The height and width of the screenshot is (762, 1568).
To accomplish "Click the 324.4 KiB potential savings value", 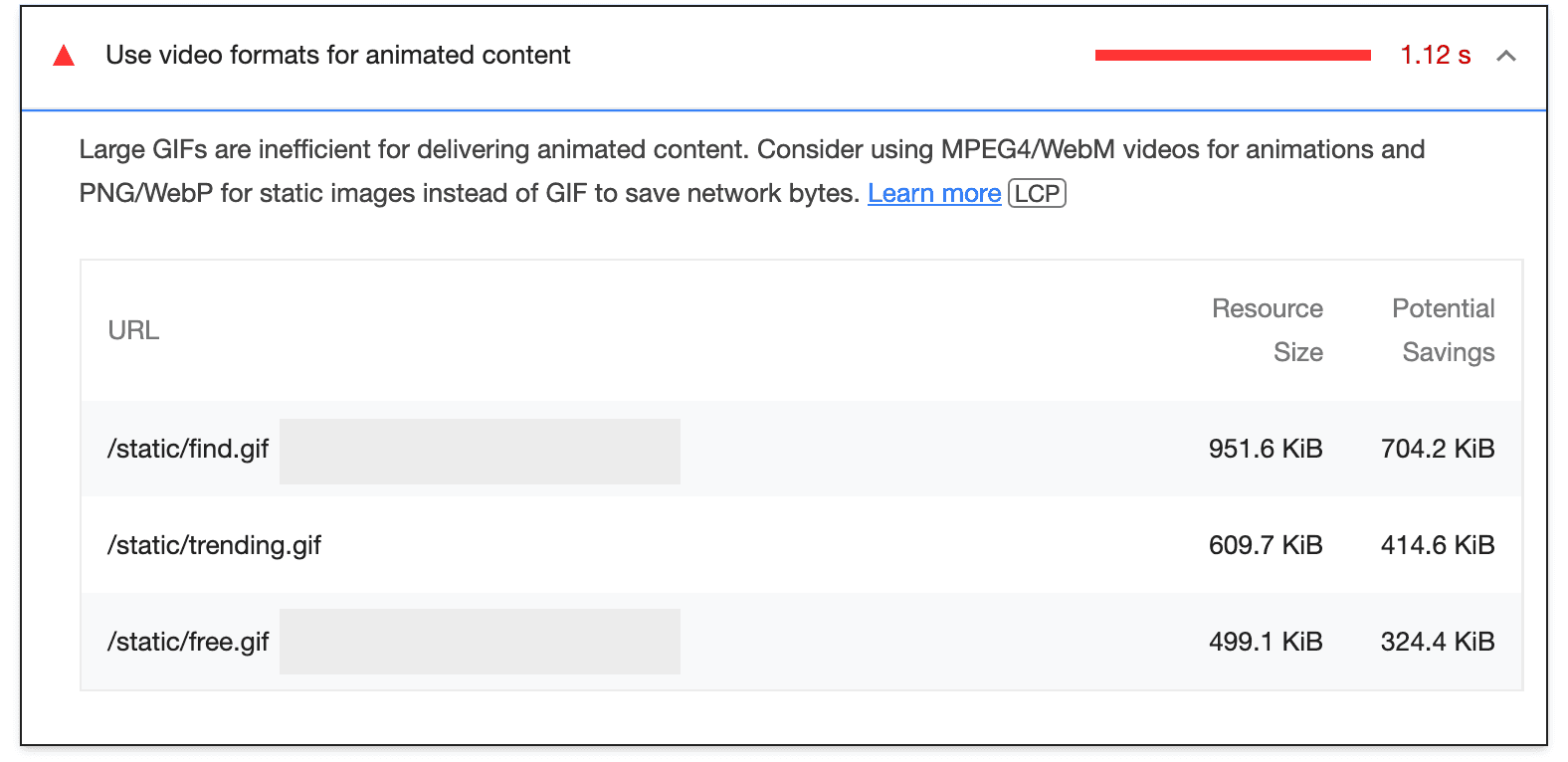I will tap(1438, 642).
